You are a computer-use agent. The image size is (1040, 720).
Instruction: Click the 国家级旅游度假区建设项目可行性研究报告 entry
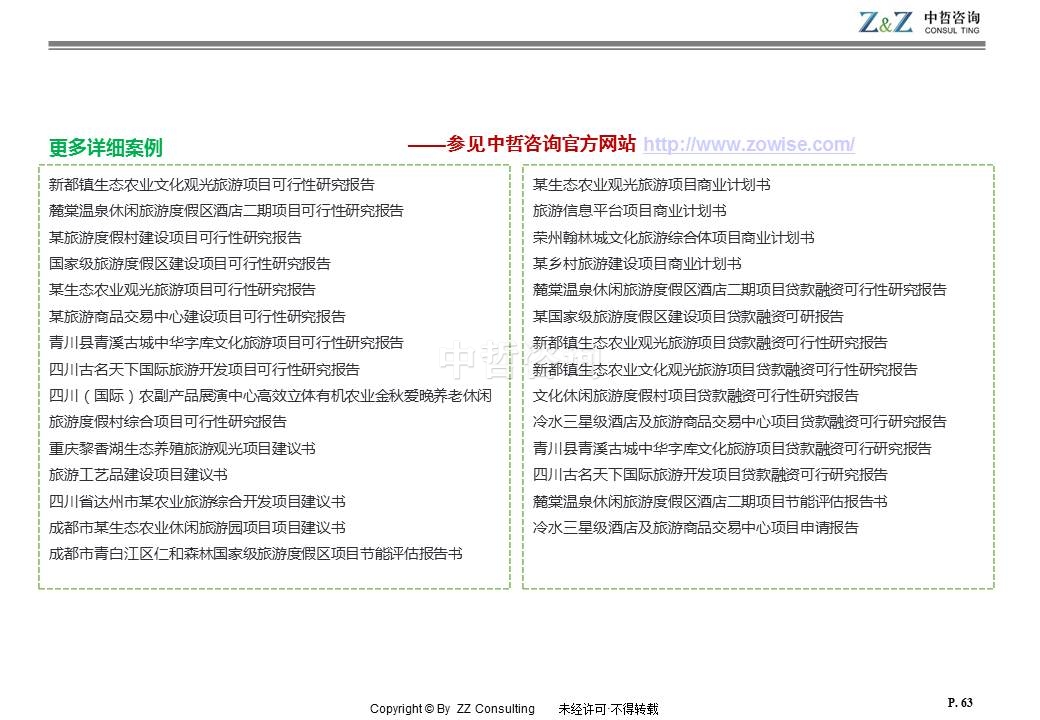point(189,264)
